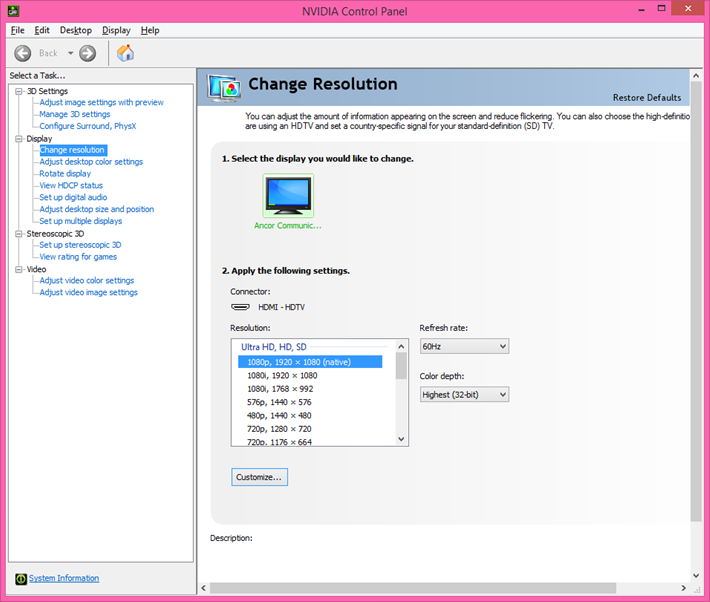Click the System Information link

64,578
